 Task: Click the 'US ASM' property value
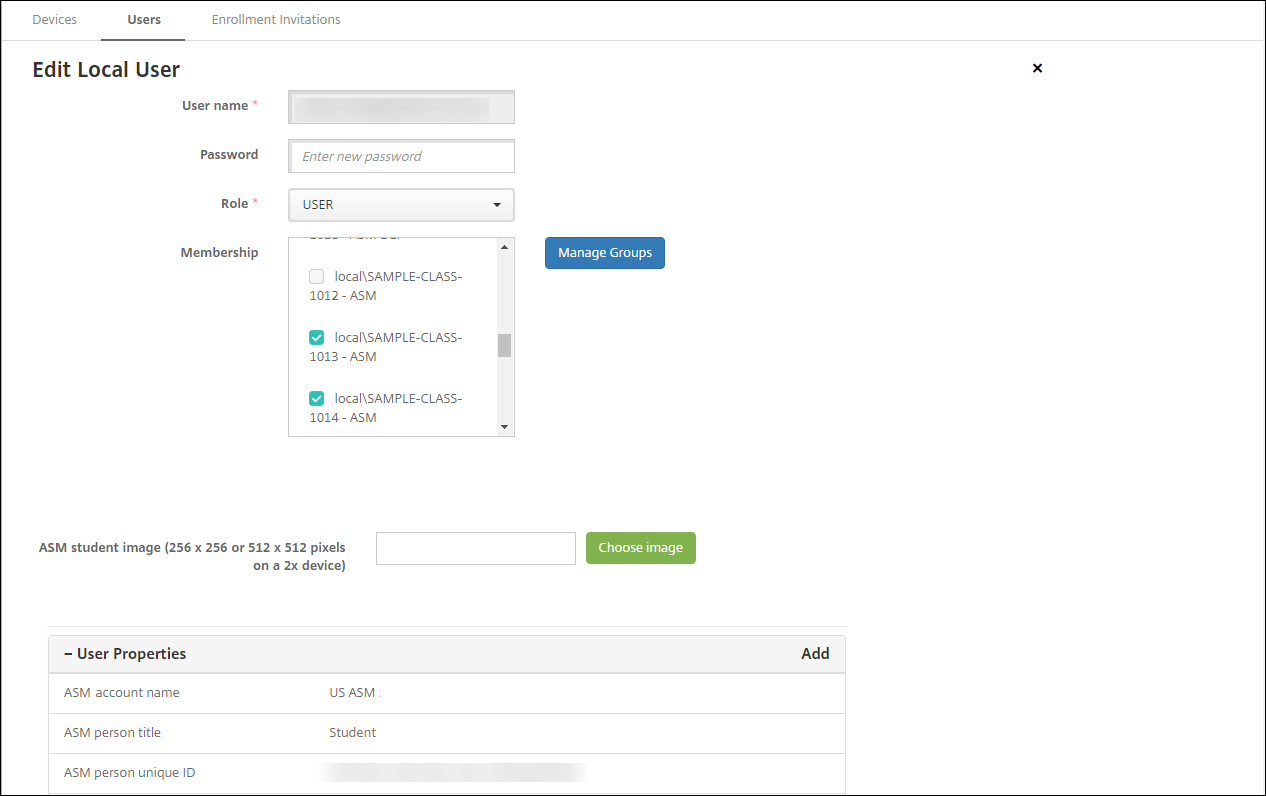click(352, 693)
